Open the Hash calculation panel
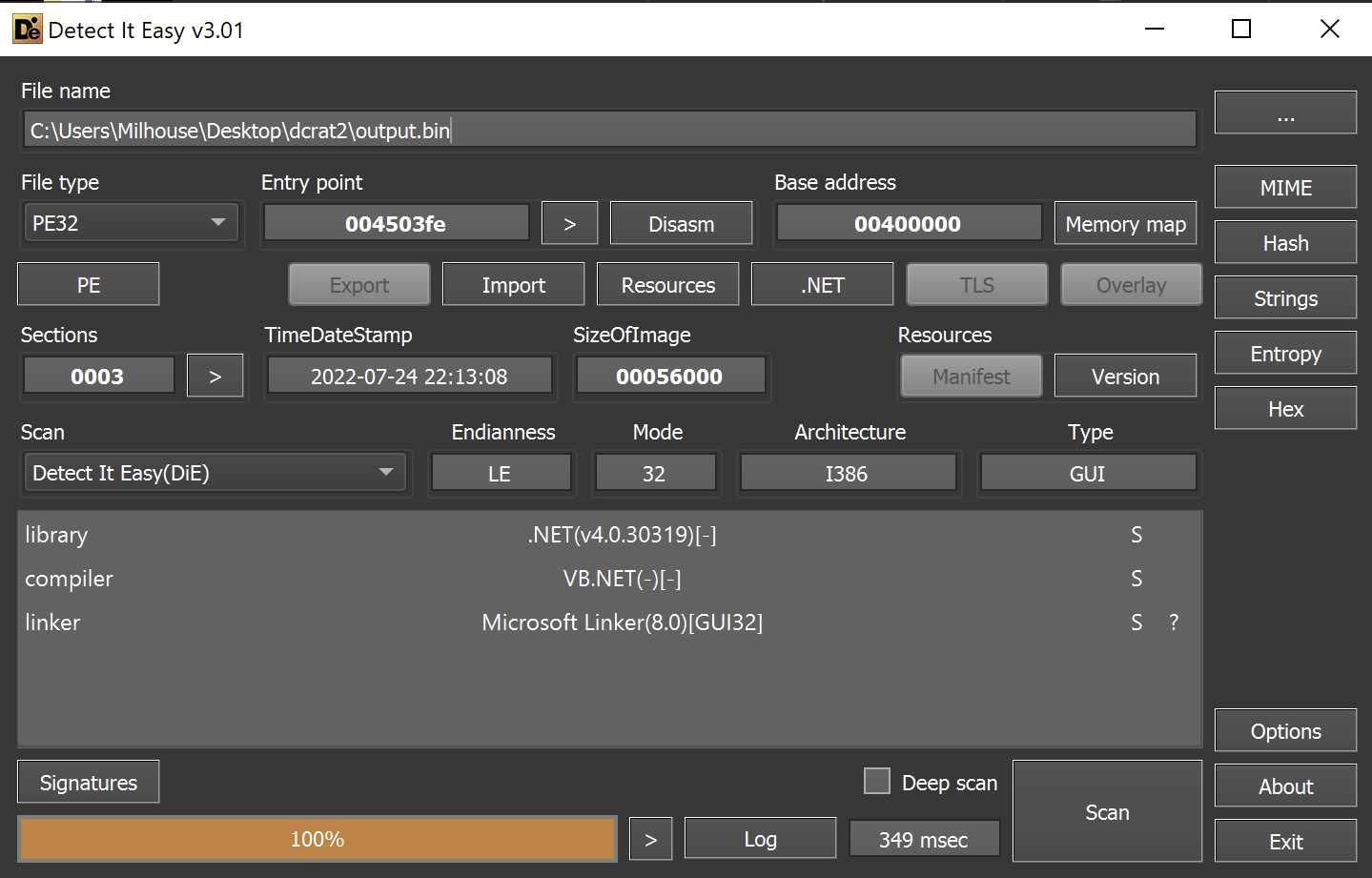The image size is (1372, 878). coord(1284,242)
